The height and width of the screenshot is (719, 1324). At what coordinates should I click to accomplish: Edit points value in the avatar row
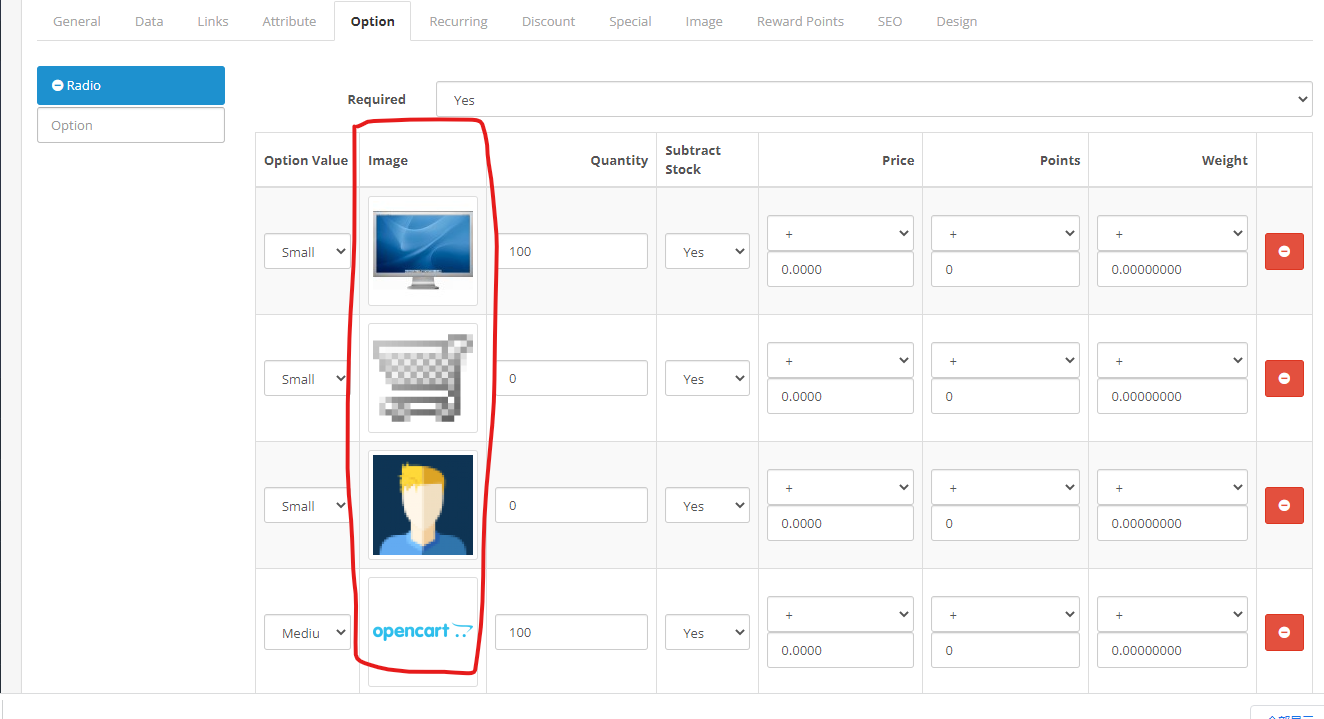1005,523
